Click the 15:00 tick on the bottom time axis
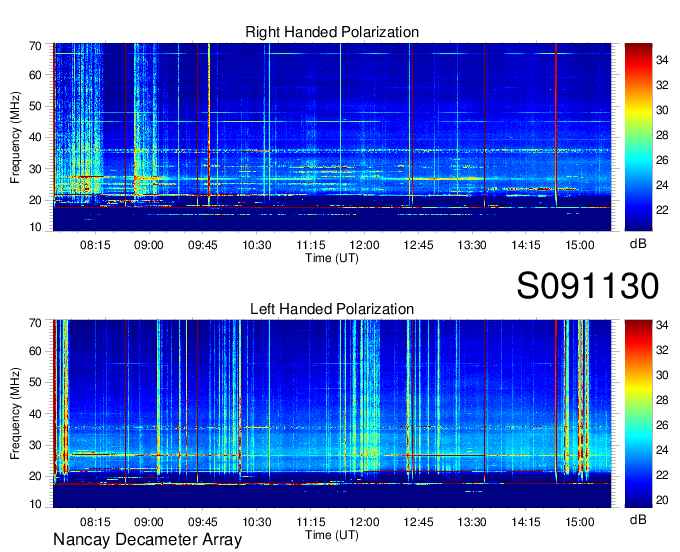Viewport: 680px width, 552px height. (x=580, y=522)
